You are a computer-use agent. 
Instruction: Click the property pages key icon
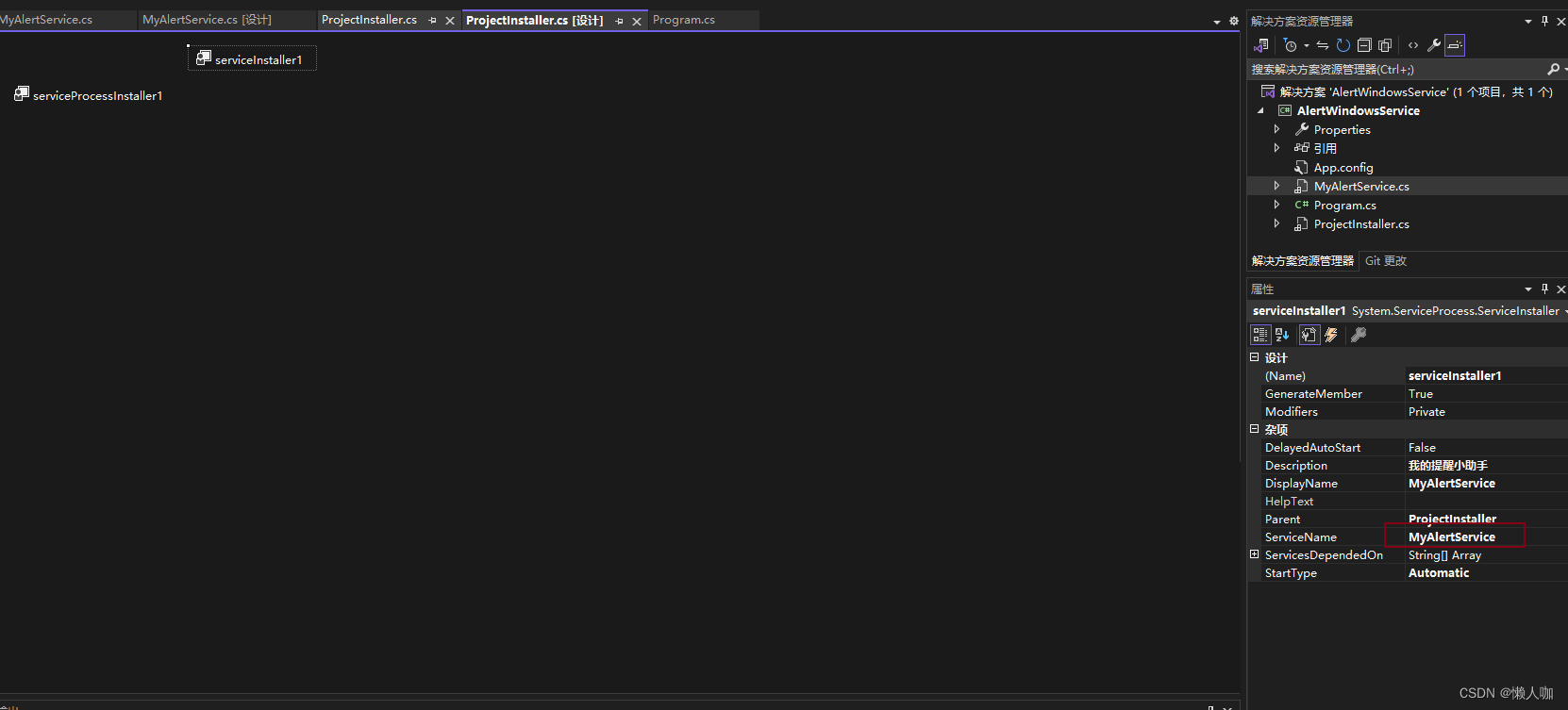tap(1359, 335)
